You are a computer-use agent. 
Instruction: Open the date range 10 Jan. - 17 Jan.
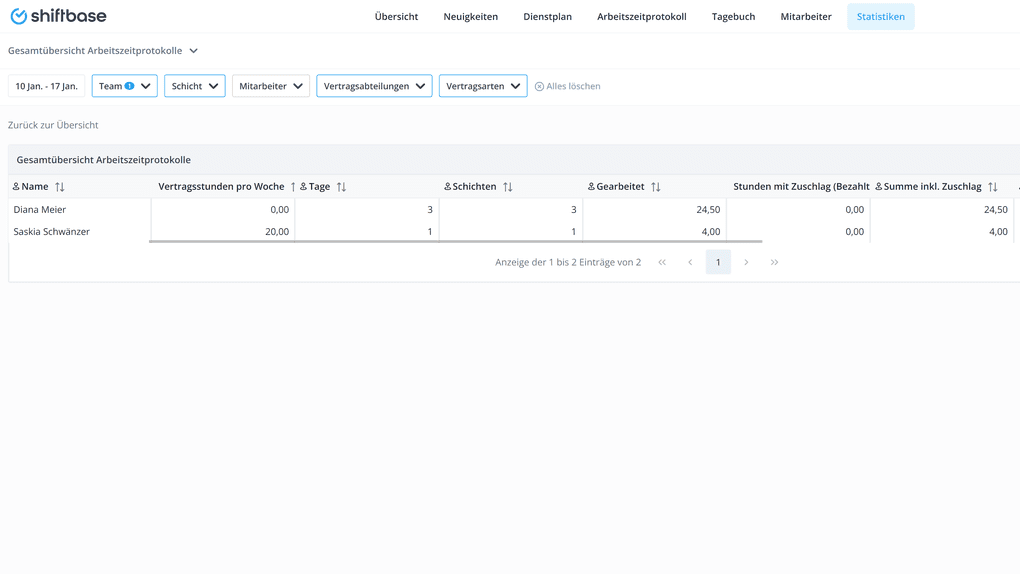click(x=46, y=86)
